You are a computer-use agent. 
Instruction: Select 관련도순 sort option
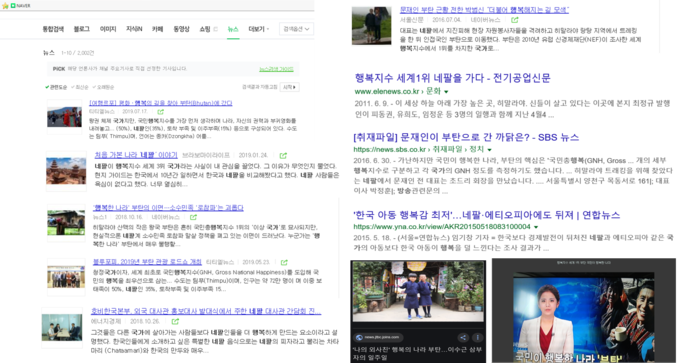[x=56, y=87]
